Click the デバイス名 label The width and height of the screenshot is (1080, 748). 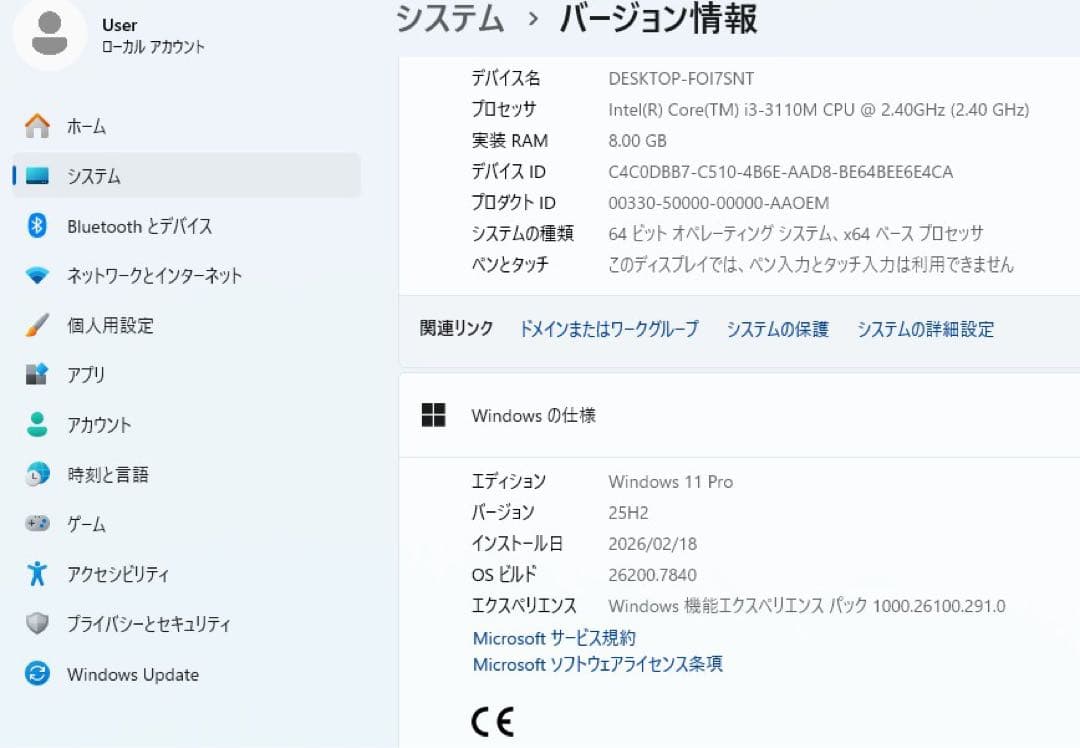click(506, 78)
